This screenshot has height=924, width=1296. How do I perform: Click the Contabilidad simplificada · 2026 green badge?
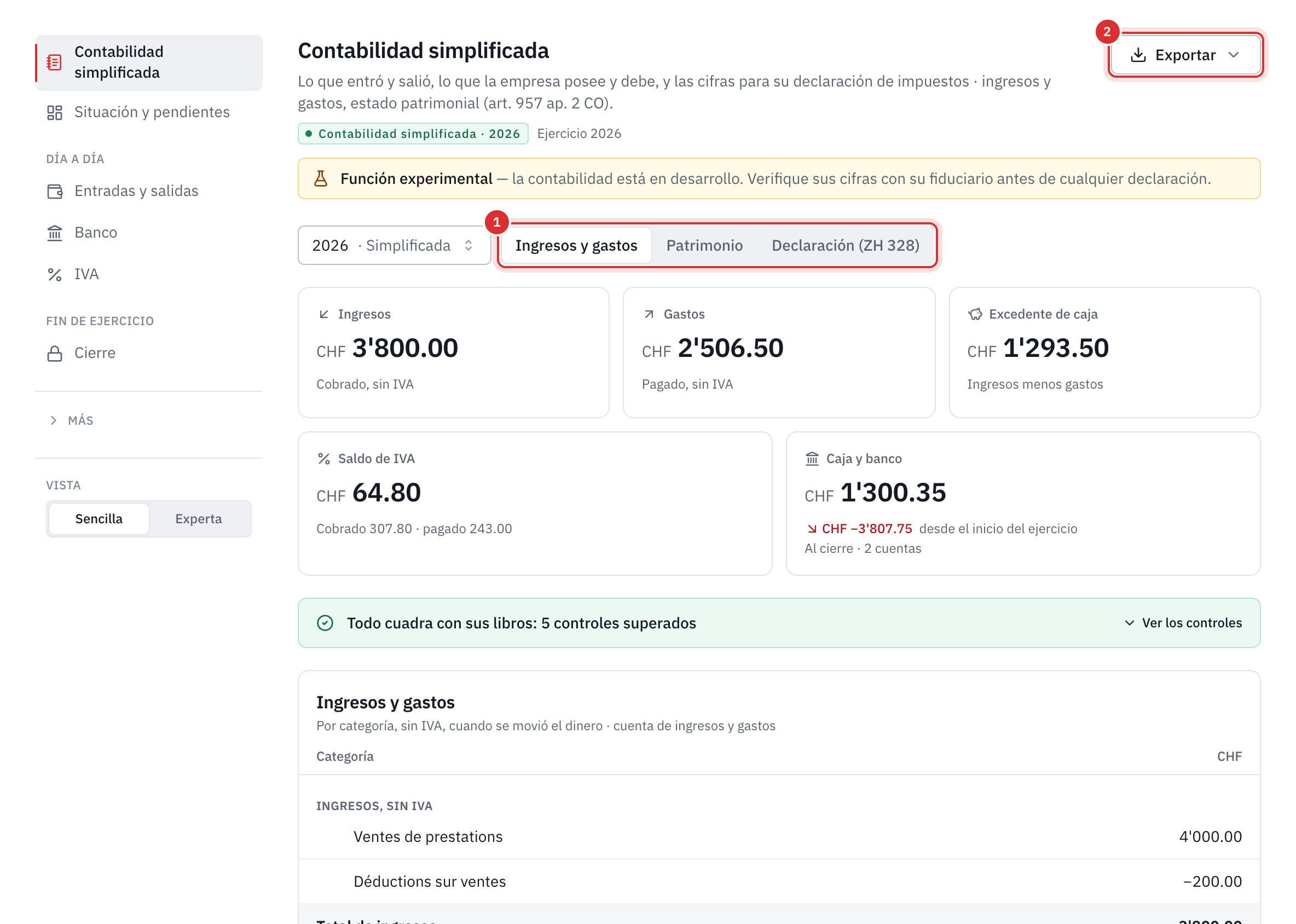(413, 134)
